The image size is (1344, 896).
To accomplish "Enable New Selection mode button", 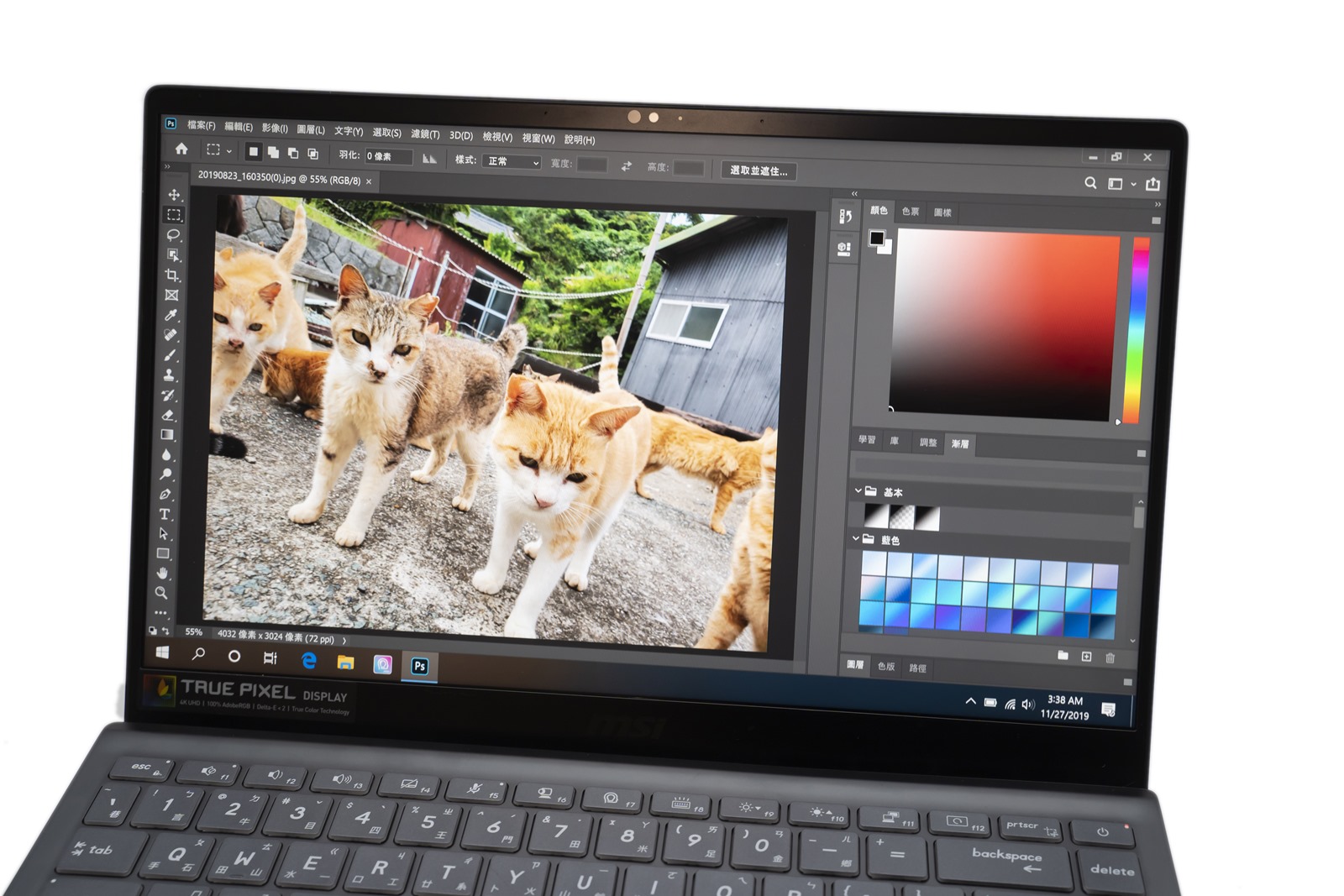I will pos(253,152).
